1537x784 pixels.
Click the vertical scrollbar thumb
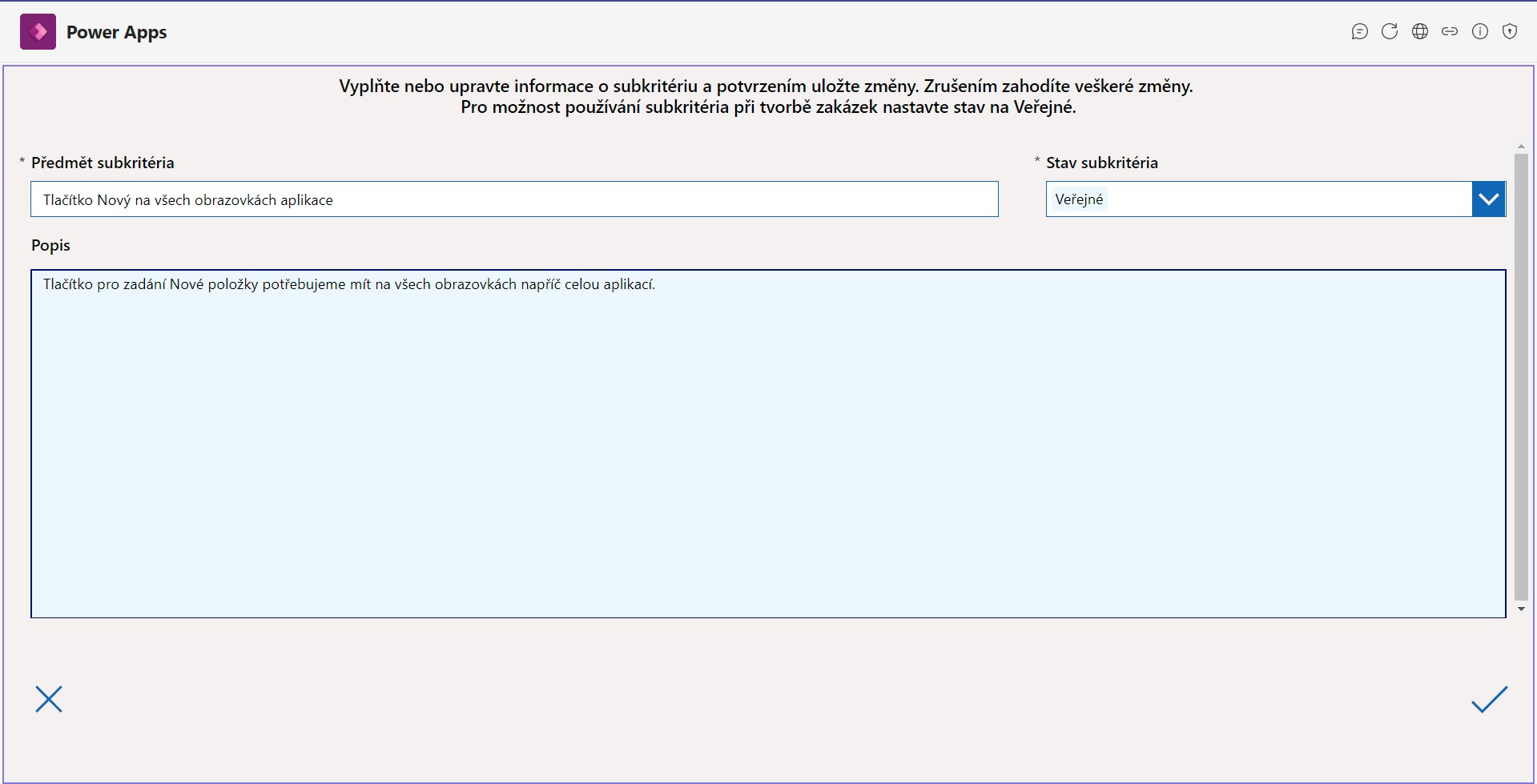(1521, 377)
